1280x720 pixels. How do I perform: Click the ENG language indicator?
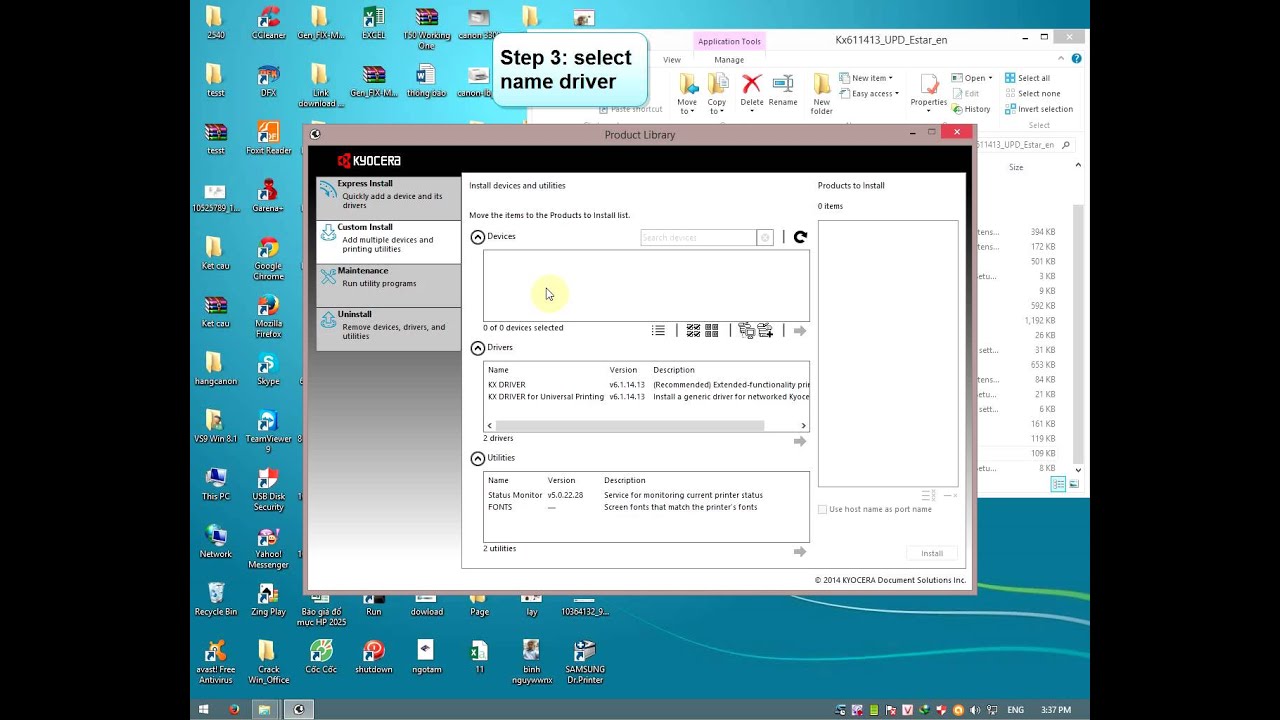point(1016,710)
